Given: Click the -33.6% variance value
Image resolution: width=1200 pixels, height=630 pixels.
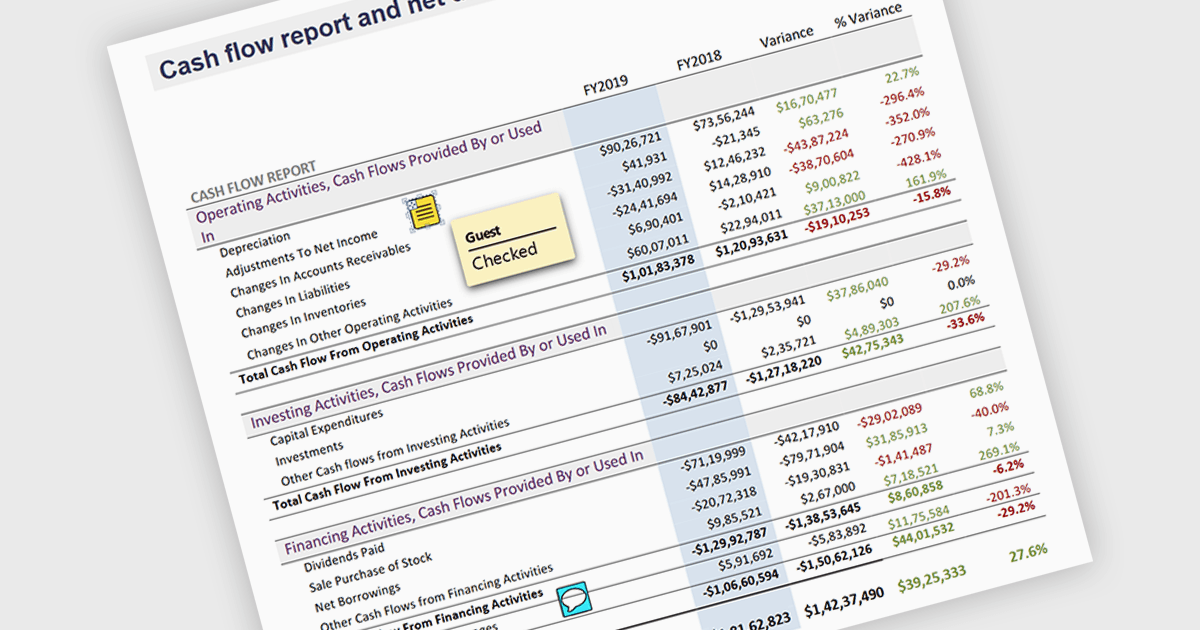Looking at the screenshot, I should coord(964,320).
